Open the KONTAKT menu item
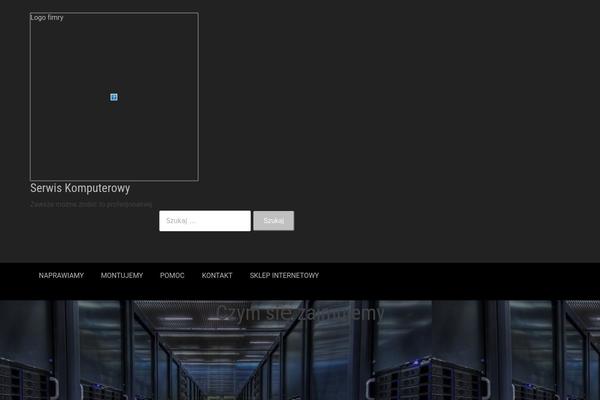The height and width of the screenshot is (400, 600). (217, 276)
